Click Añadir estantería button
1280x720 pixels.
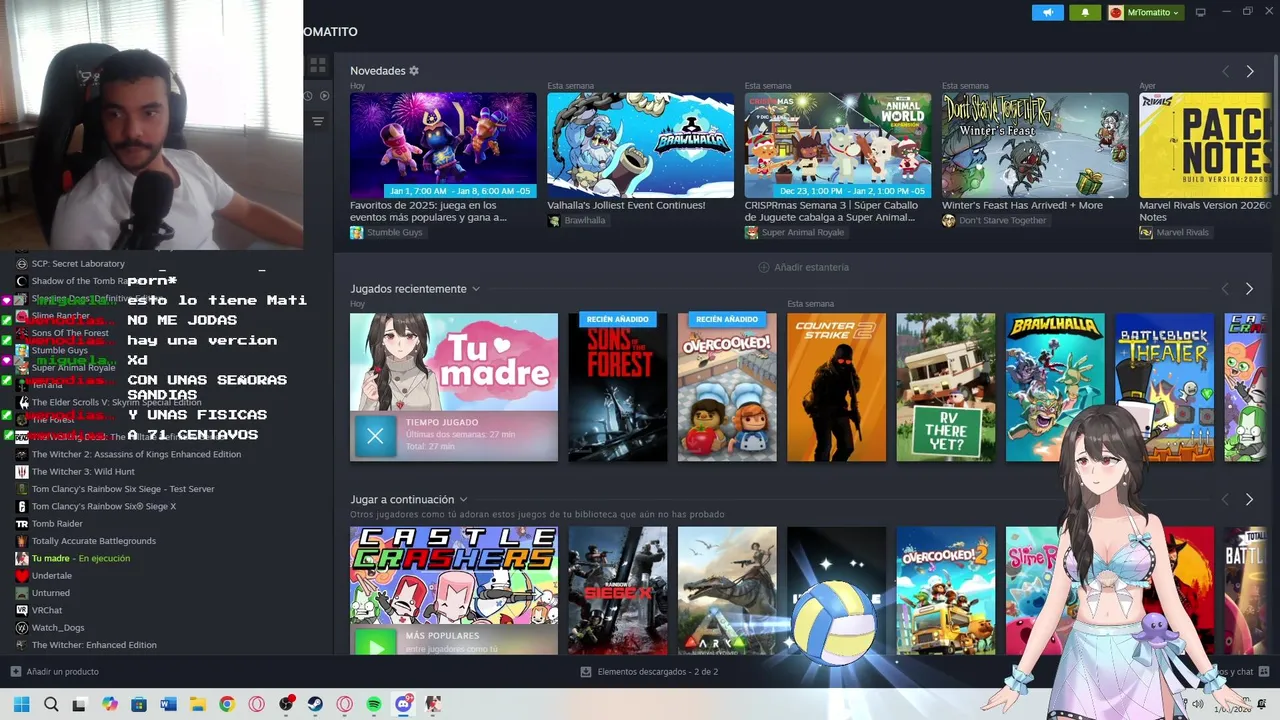coord(804,267)
